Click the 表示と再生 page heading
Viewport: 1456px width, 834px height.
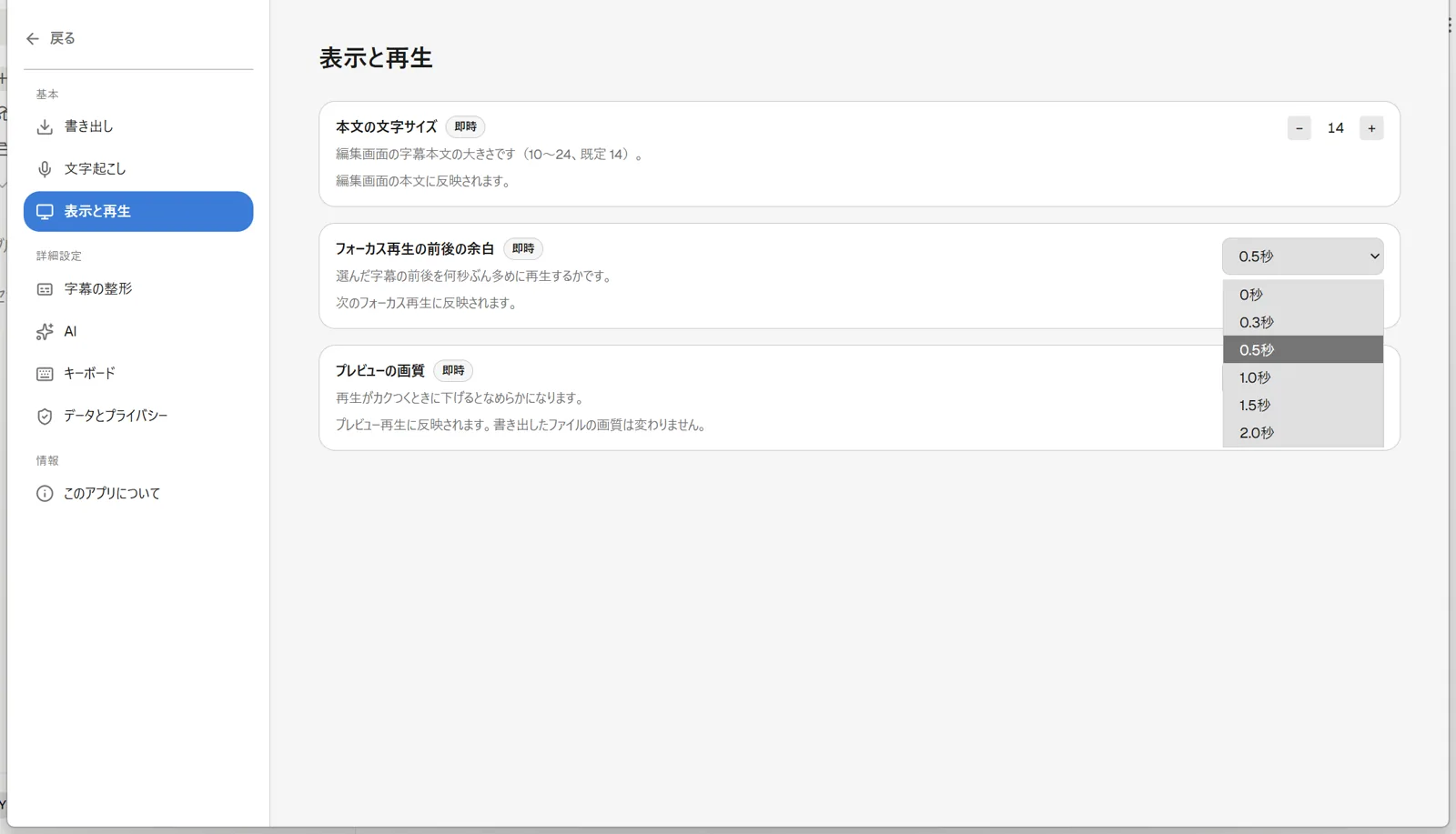(x=376, y=58)
